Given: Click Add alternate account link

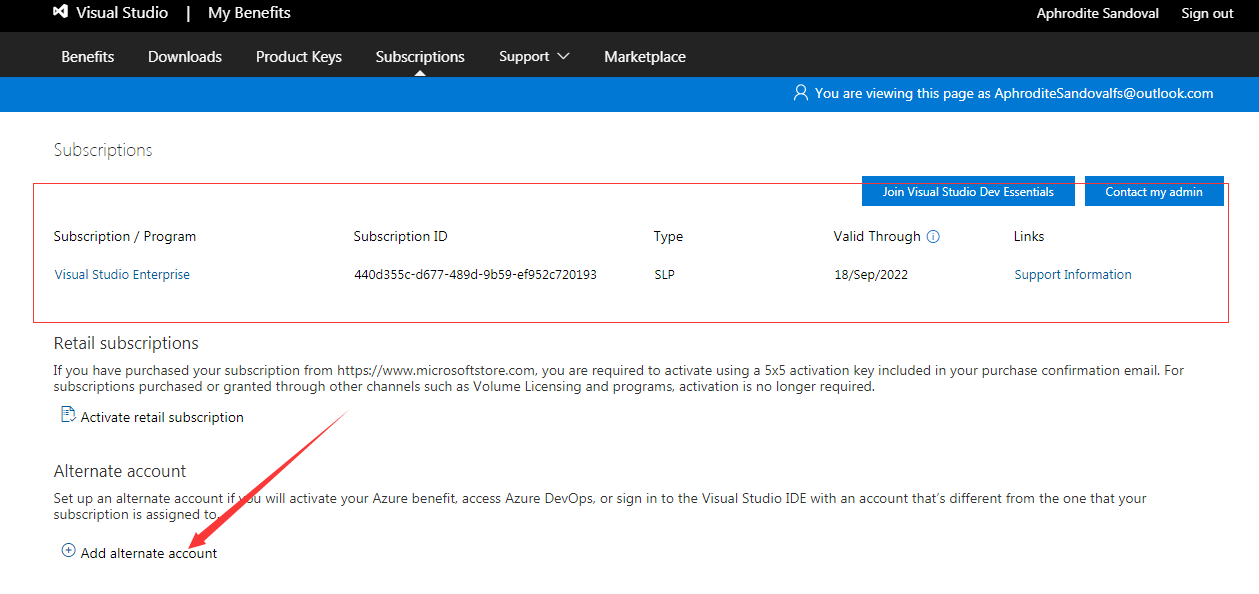Looking at the screenshot, I should point(149,553).
